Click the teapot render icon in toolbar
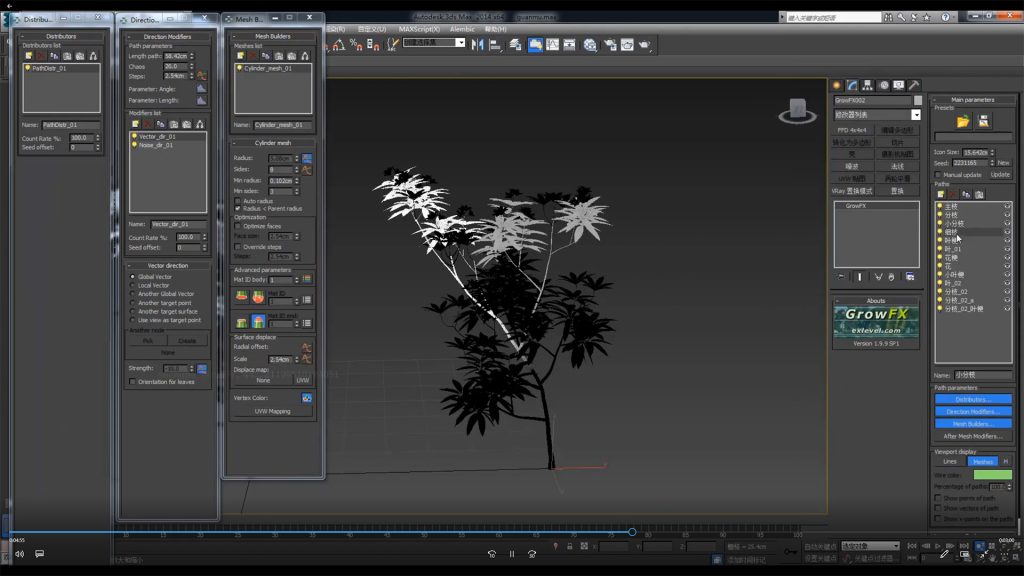The height and width of the screenshot is (576, 1024). point(645,44)
